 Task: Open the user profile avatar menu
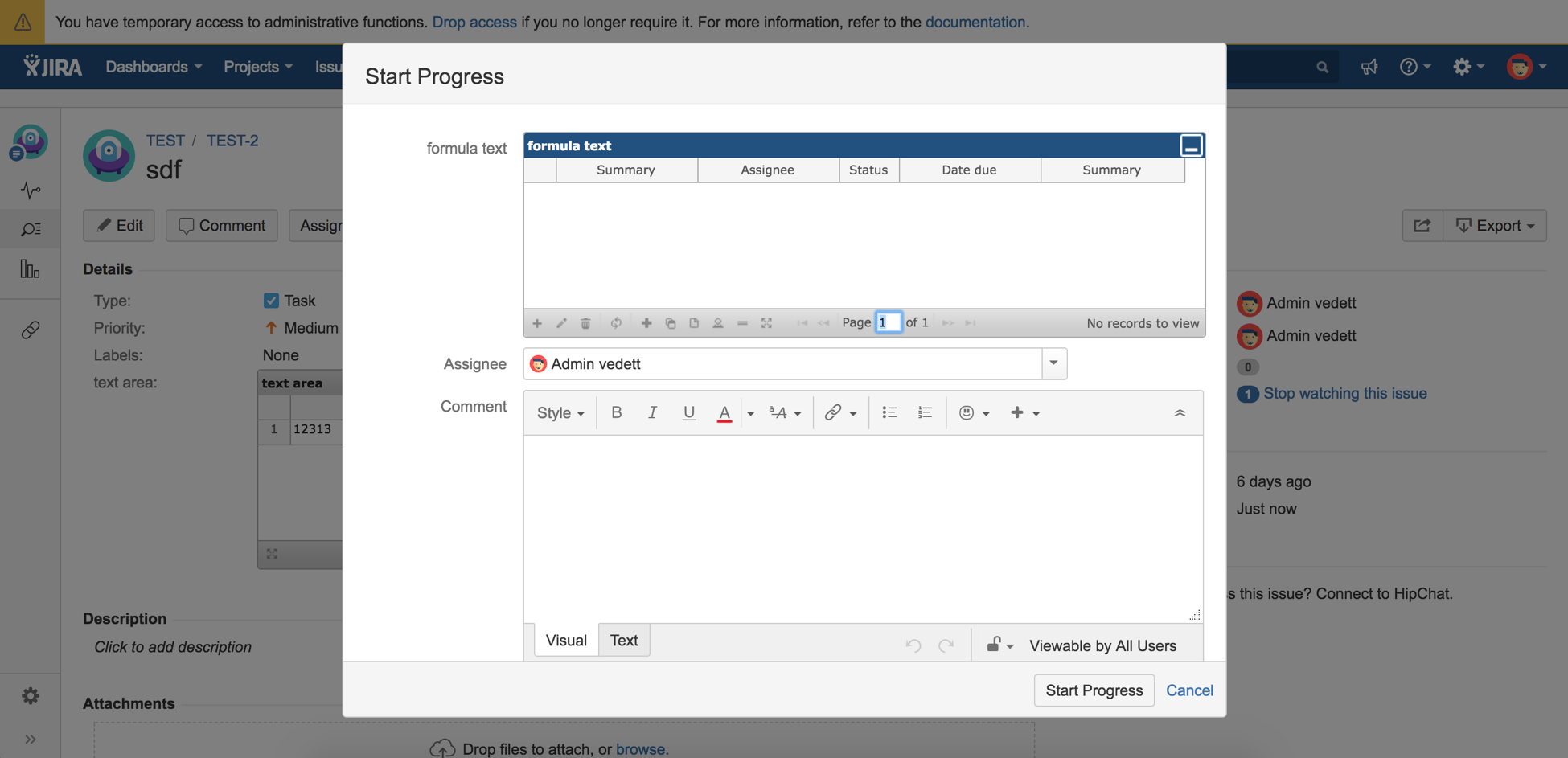1525,67
